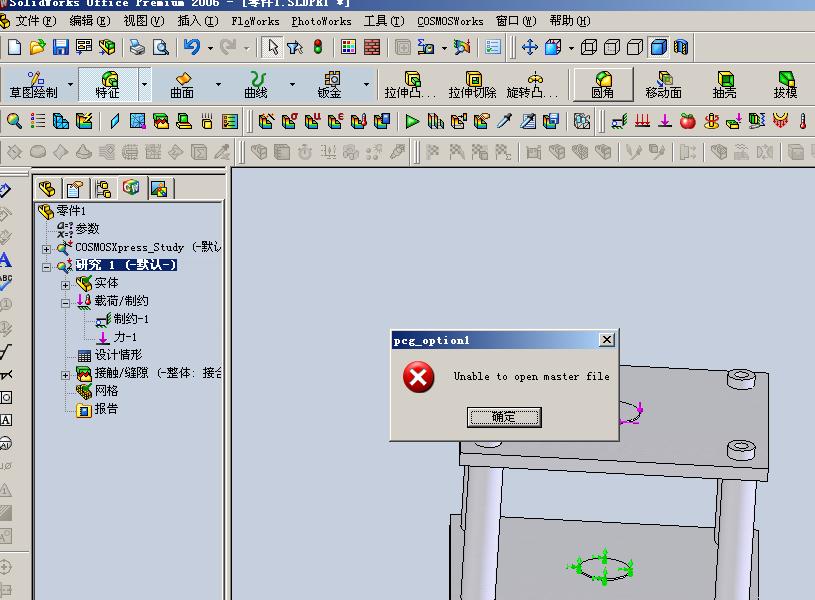Click the upper-right bolt hole on plate

(741, 379)
